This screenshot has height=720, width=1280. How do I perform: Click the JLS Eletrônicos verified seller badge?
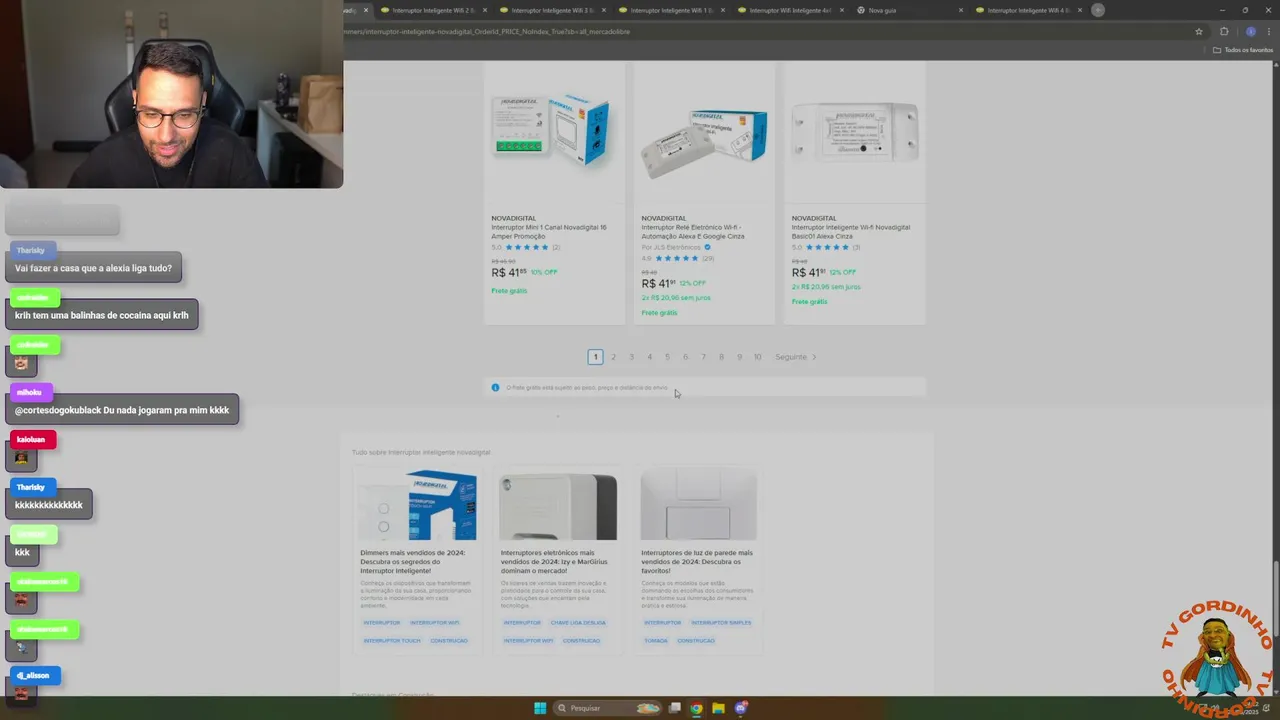[x=707, y=247]
